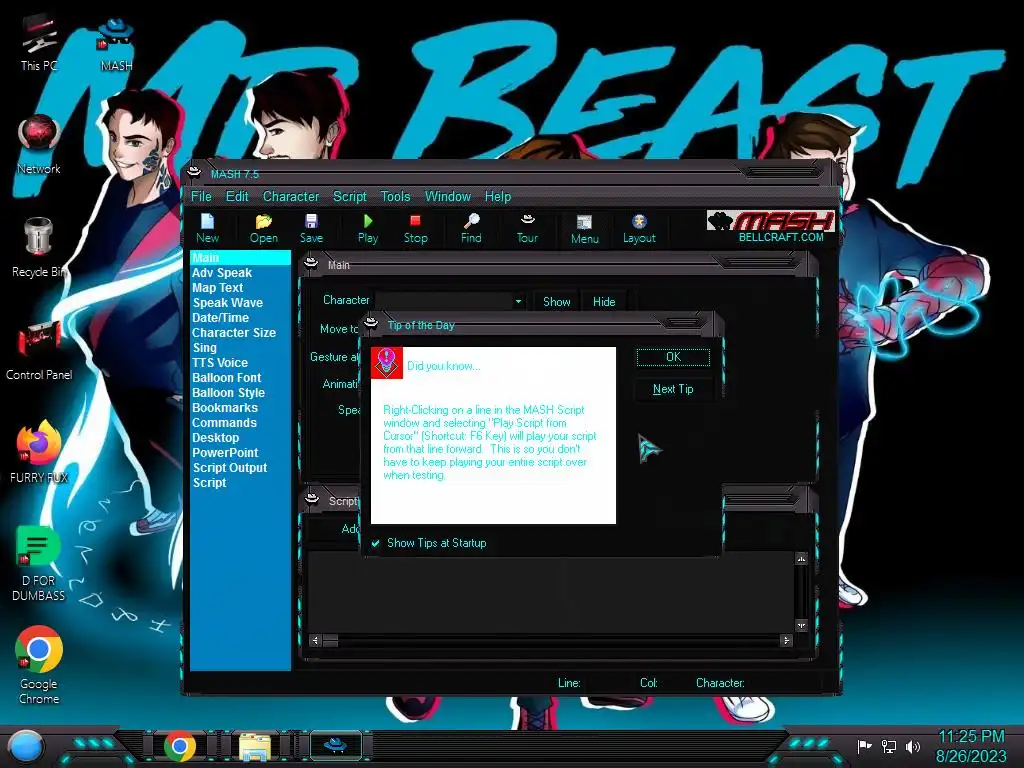This screenshot has height=768, width=1024.
Task: Select the D FOR DUMBASS shortcut
Action: pos(39,563)
